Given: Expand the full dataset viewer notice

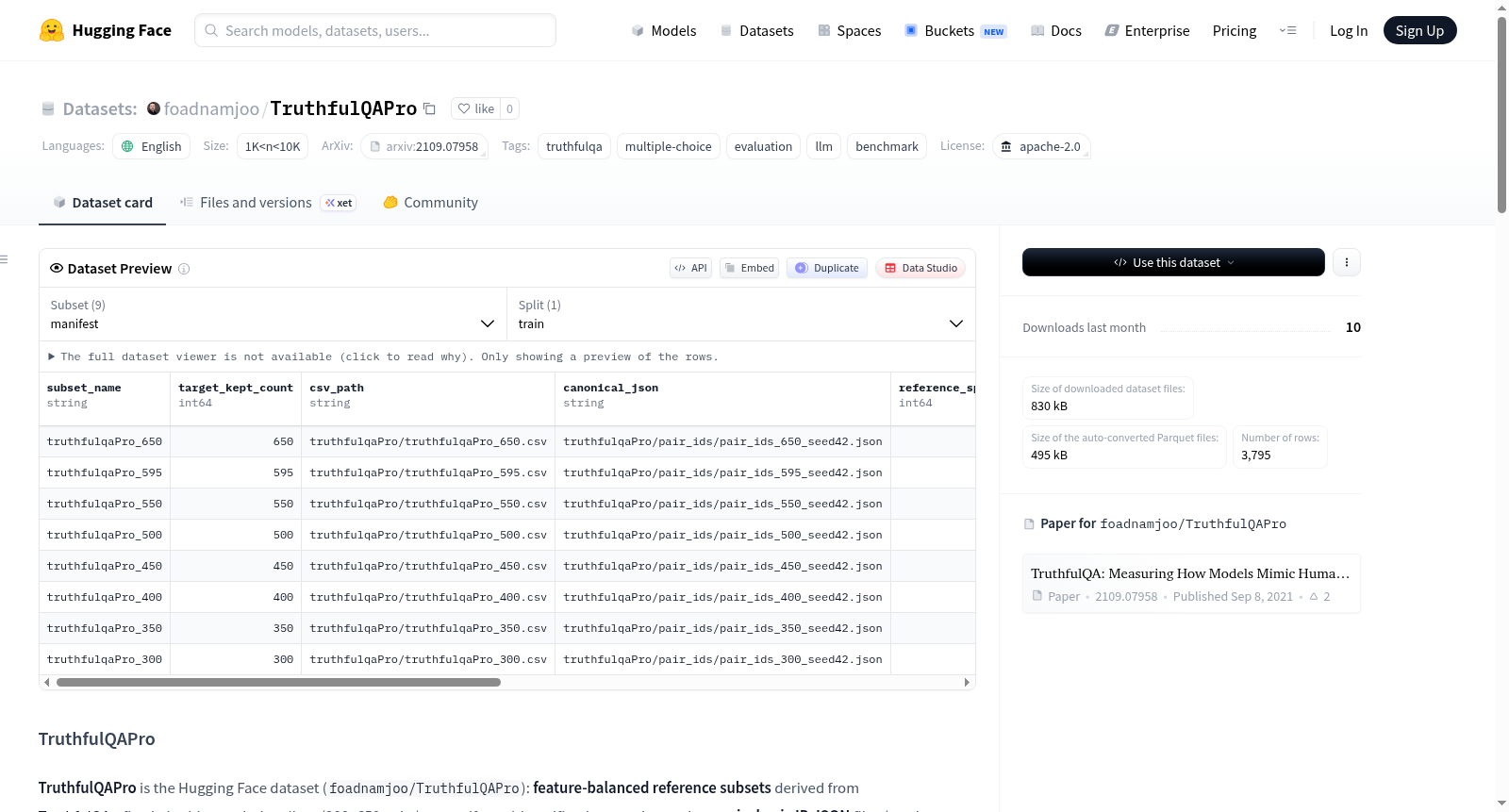Looking at the screenshot, I should [x=383, y=356].
